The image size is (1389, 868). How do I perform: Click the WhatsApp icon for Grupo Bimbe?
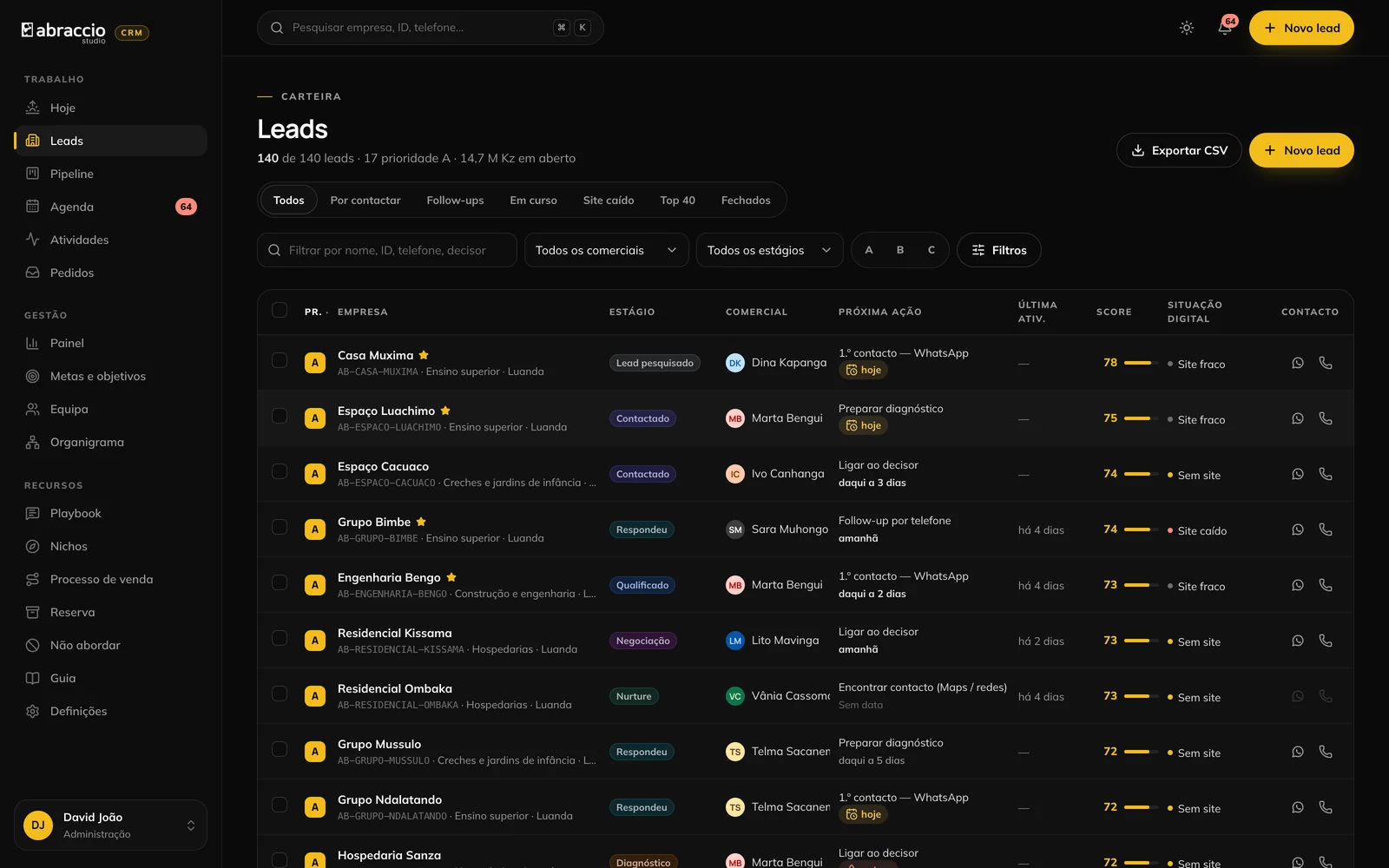[x=1297, y=529]
